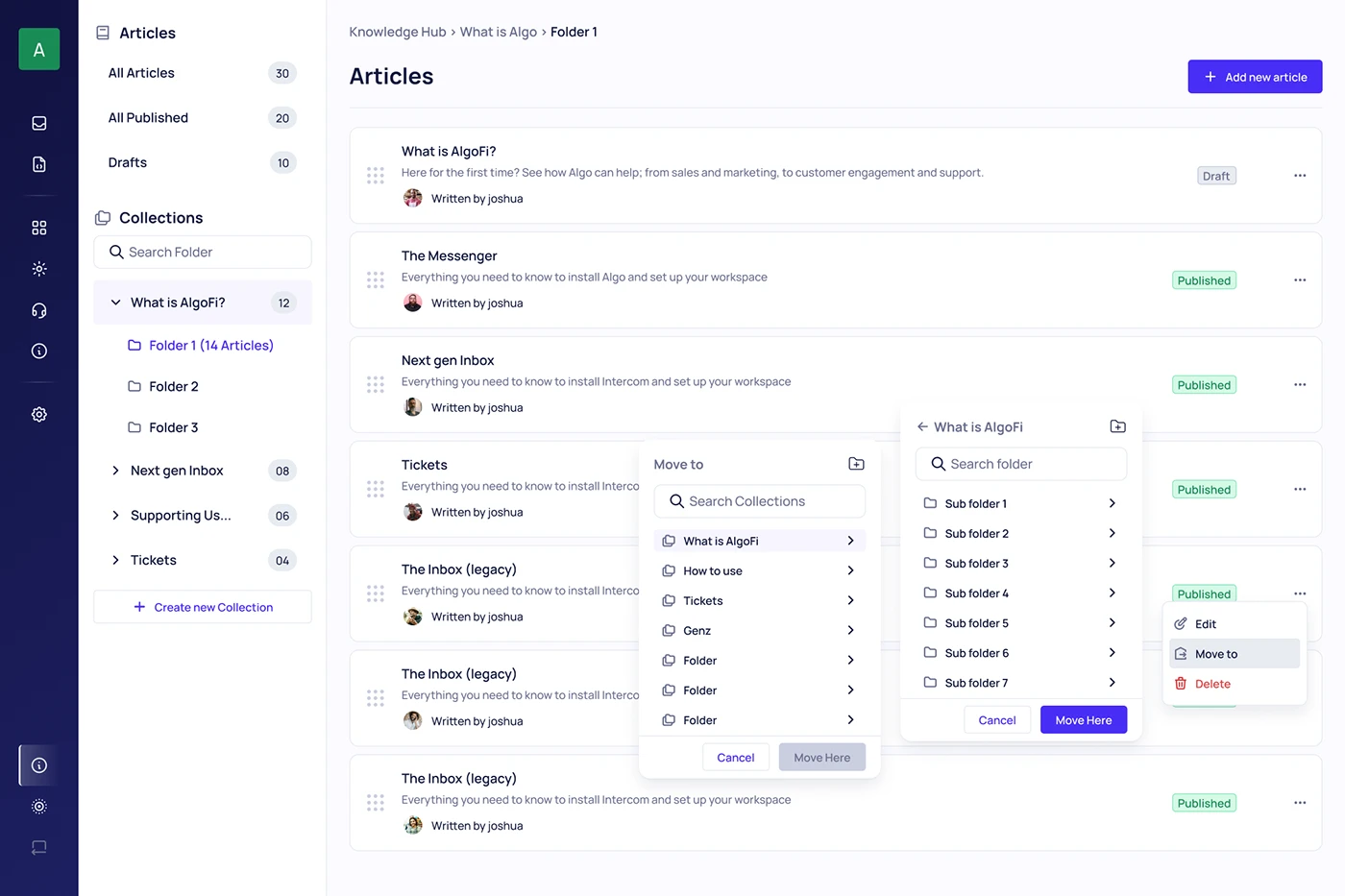This screenshot has height=896, width=1345.
Task: Expand the Next gen Inbox collection
Action: (x=115, y=471)
